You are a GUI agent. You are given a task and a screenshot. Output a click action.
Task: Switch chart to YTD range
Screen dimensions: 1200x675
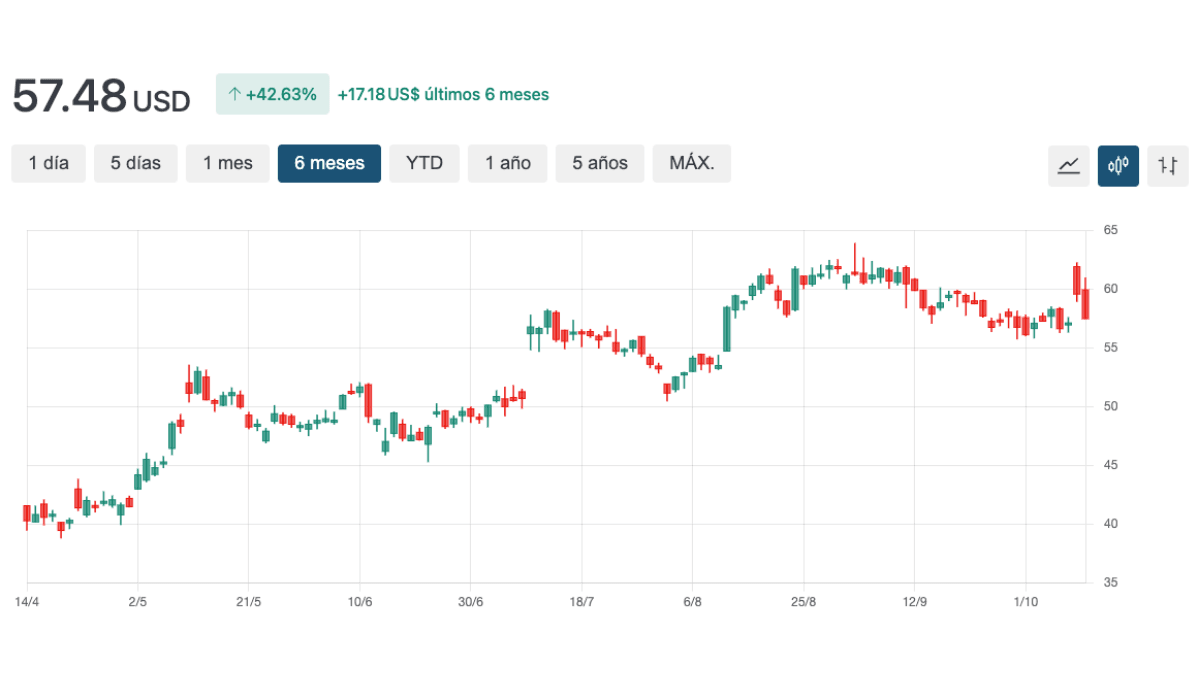pos(424,164)
